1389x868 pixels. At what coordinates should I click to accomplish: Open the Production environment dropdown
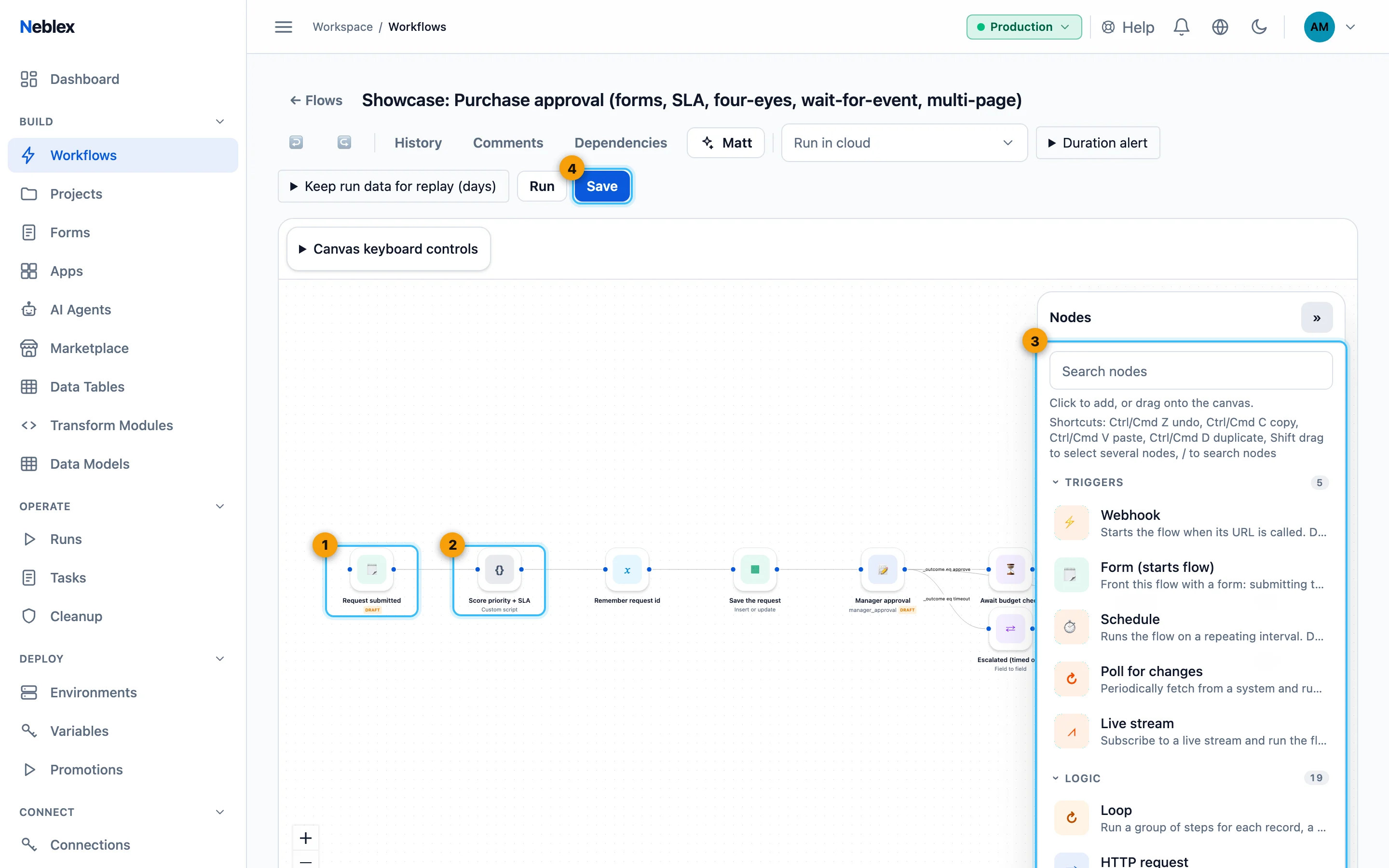1024,27
